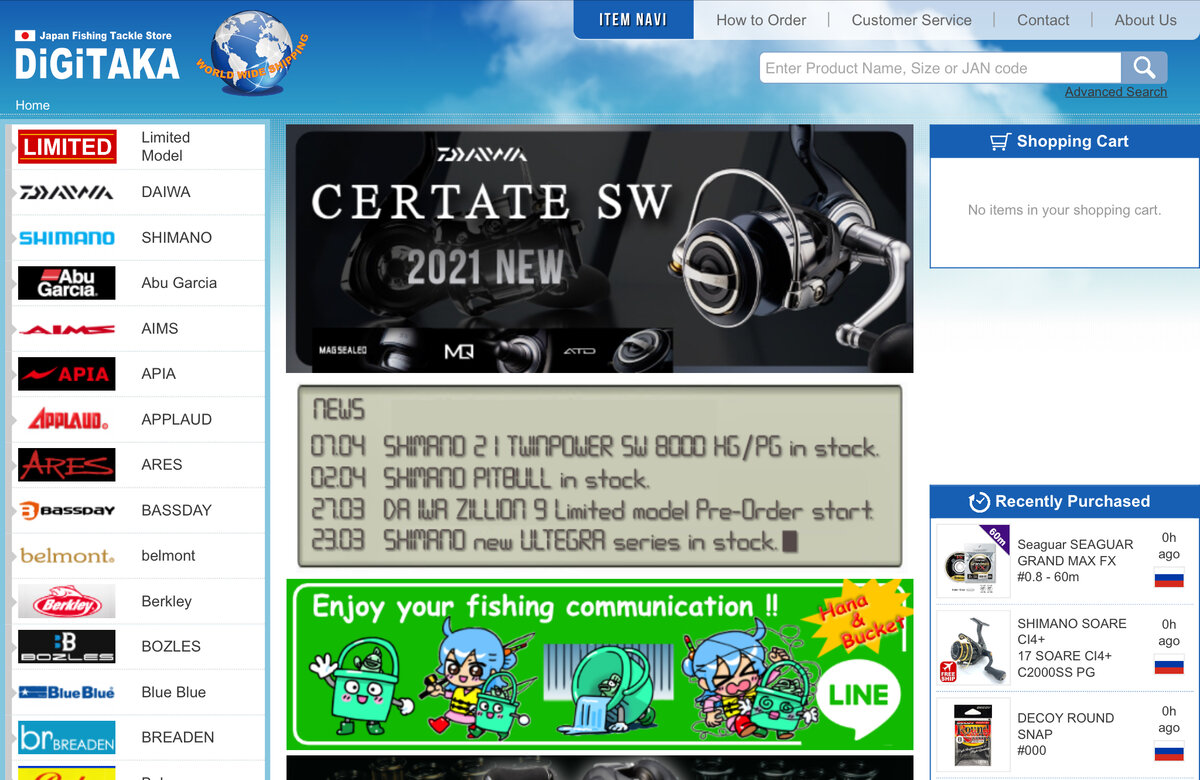Click the SHIMANO SOARE CI4+ reel thumbnail
The height and width of the screenshot is (780, 1200).
(973, 648)
